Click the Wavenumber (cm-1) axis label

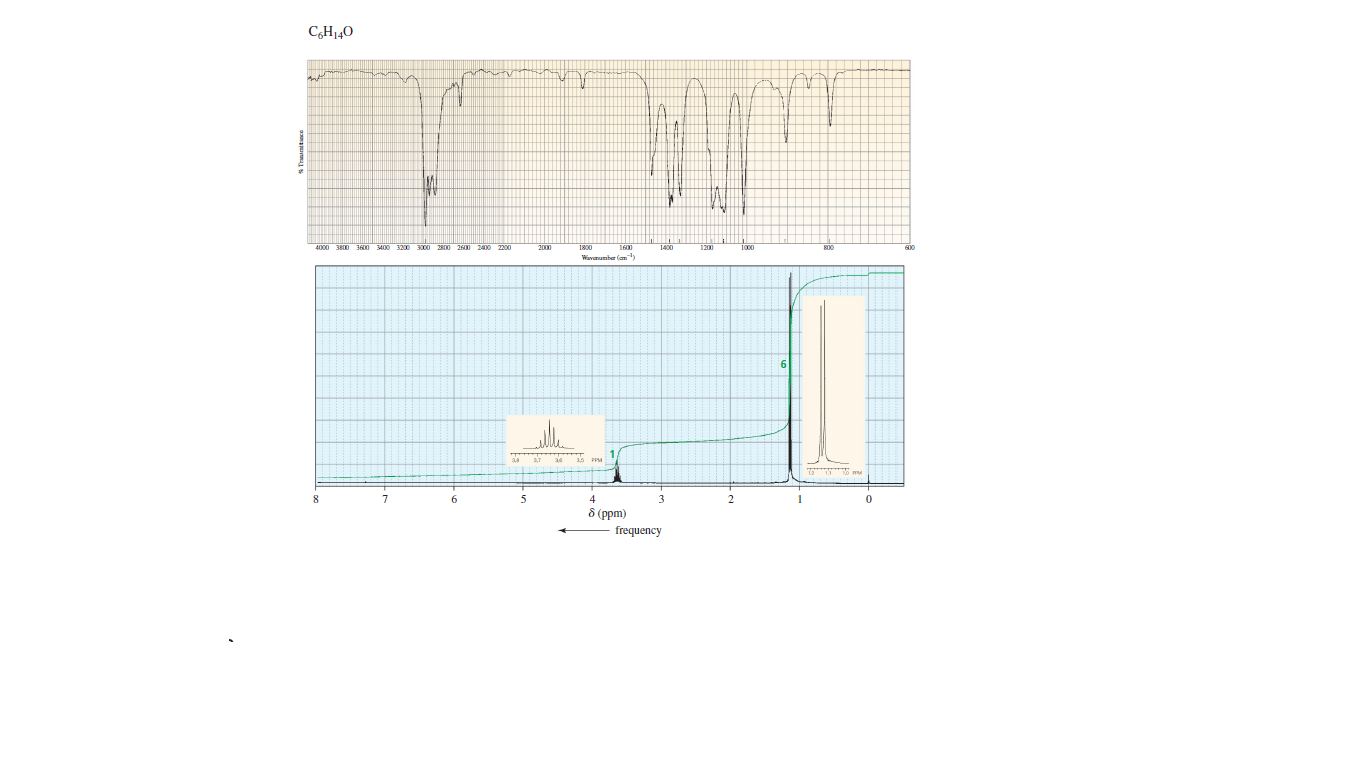click(x=608, y=257)
